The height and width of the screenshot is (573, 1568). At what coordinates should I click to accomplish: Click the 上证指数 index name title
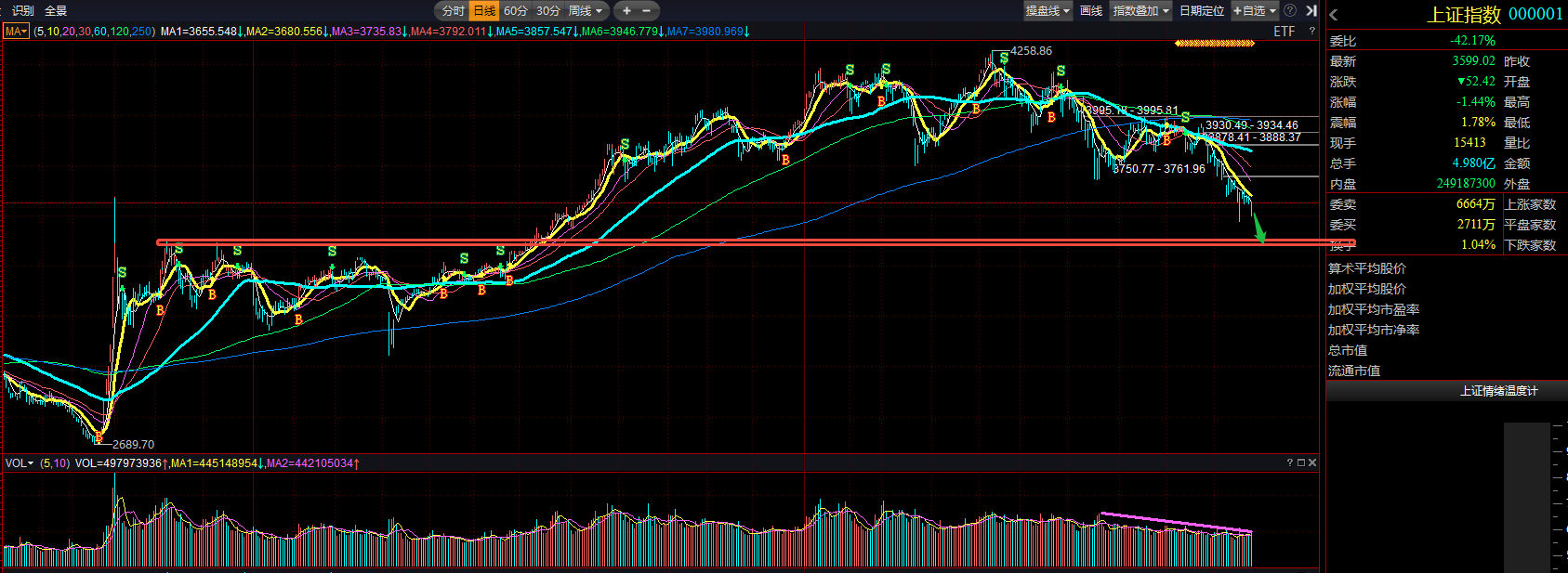(x=1464, y=15)
